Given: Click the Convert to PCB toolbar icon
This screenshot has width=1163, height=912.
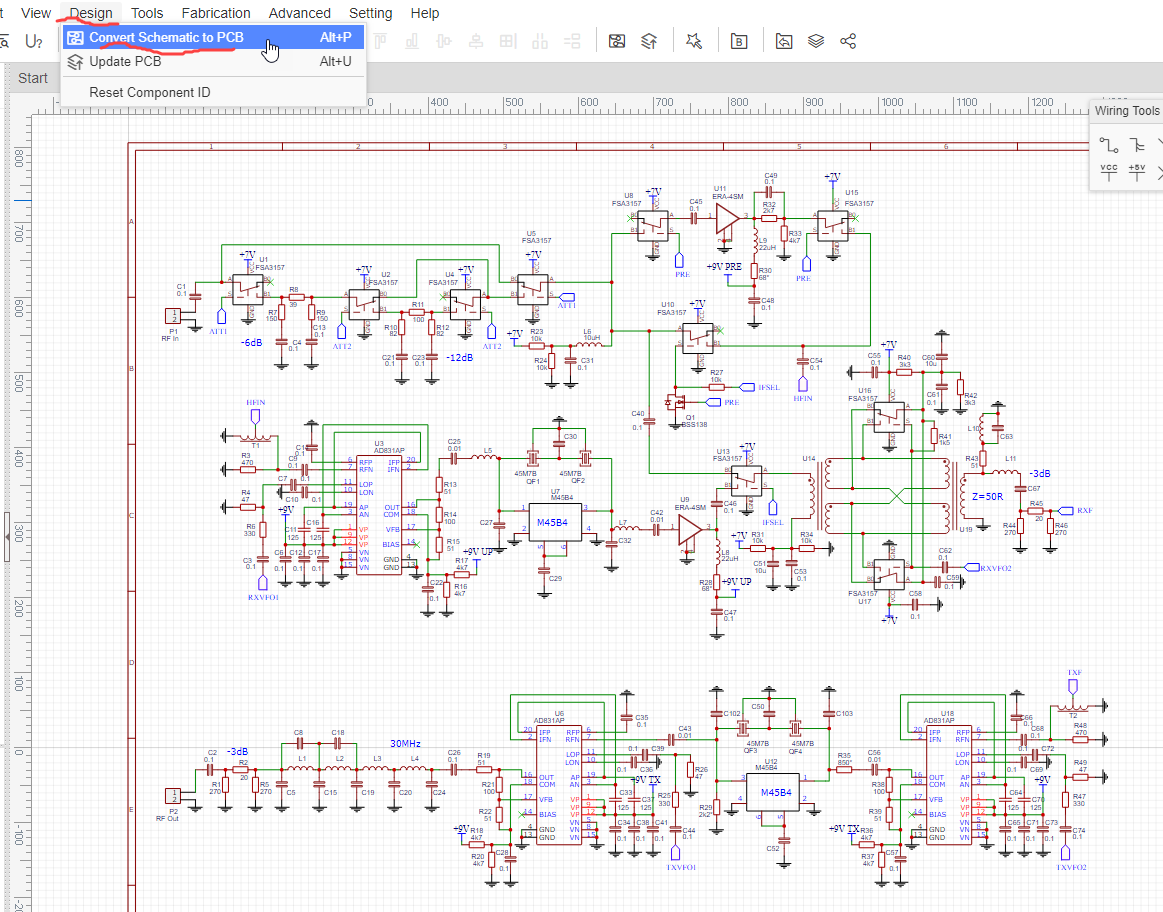Looking at the screenshot, I should 617,41.
